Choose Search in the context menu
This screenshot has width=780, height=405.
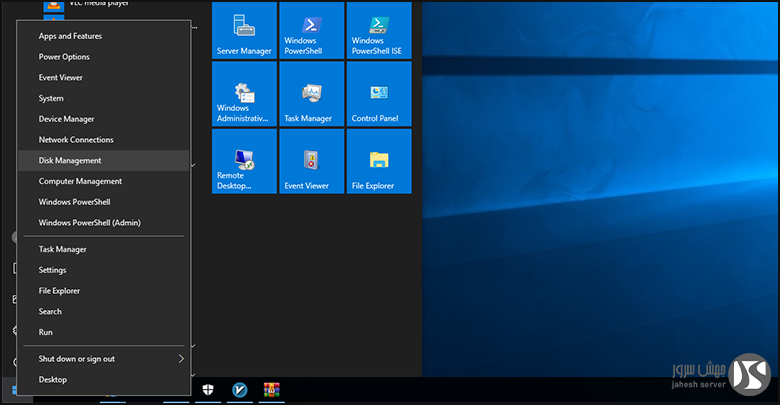[x=103, y=311]
